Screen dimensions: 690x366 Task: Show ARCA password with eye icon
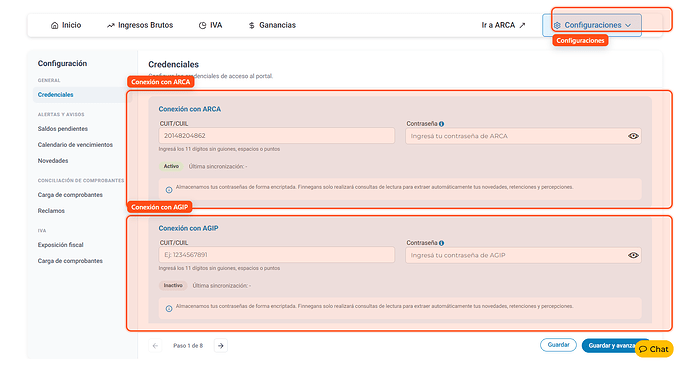(x=633, y=136)
